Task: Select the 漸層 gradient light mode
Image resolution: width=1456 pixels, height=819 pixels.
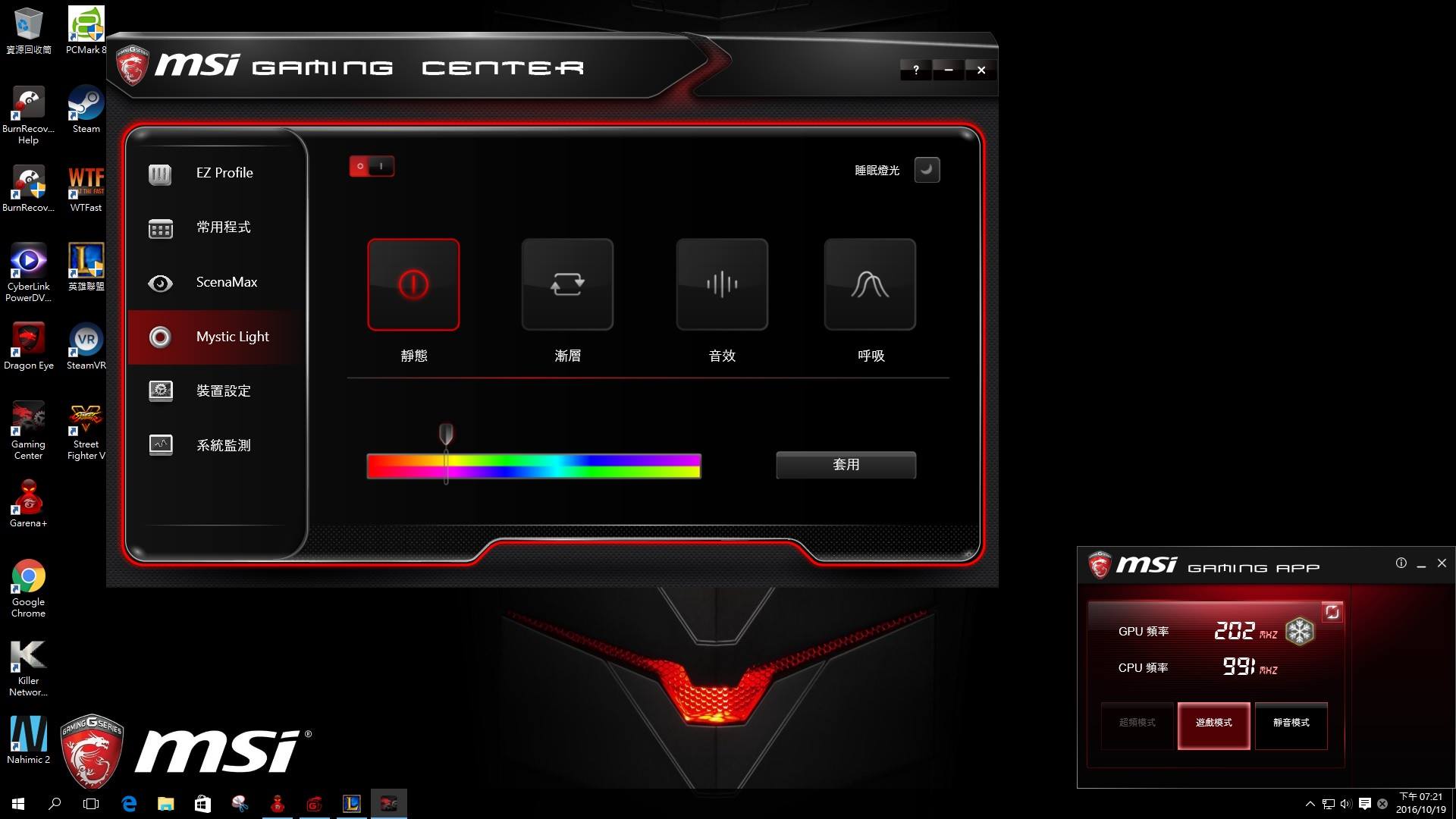Action: [567, 284]
